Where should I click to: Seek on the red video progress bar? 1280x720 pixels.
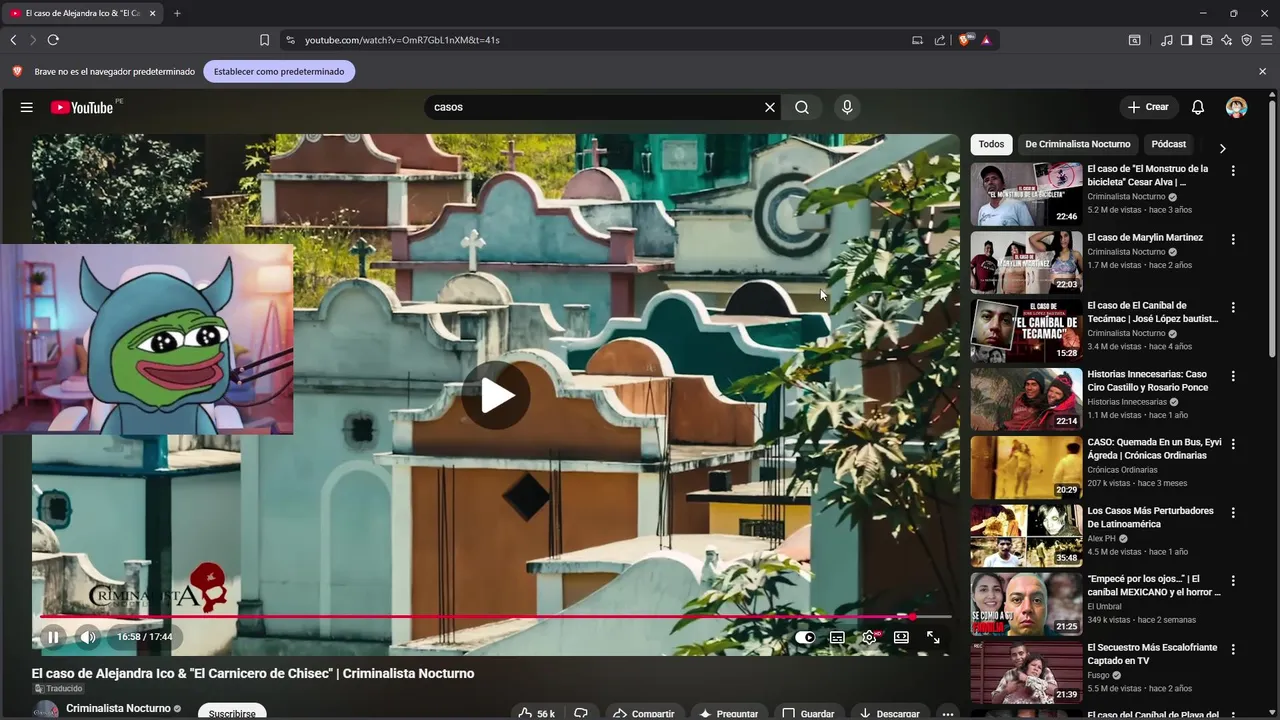(495, 617)
